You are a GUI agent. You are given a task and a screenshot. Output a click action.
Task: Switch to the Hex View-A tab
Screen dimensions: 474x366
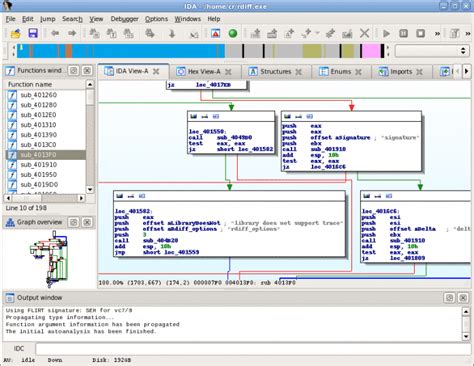click(204, 71)
